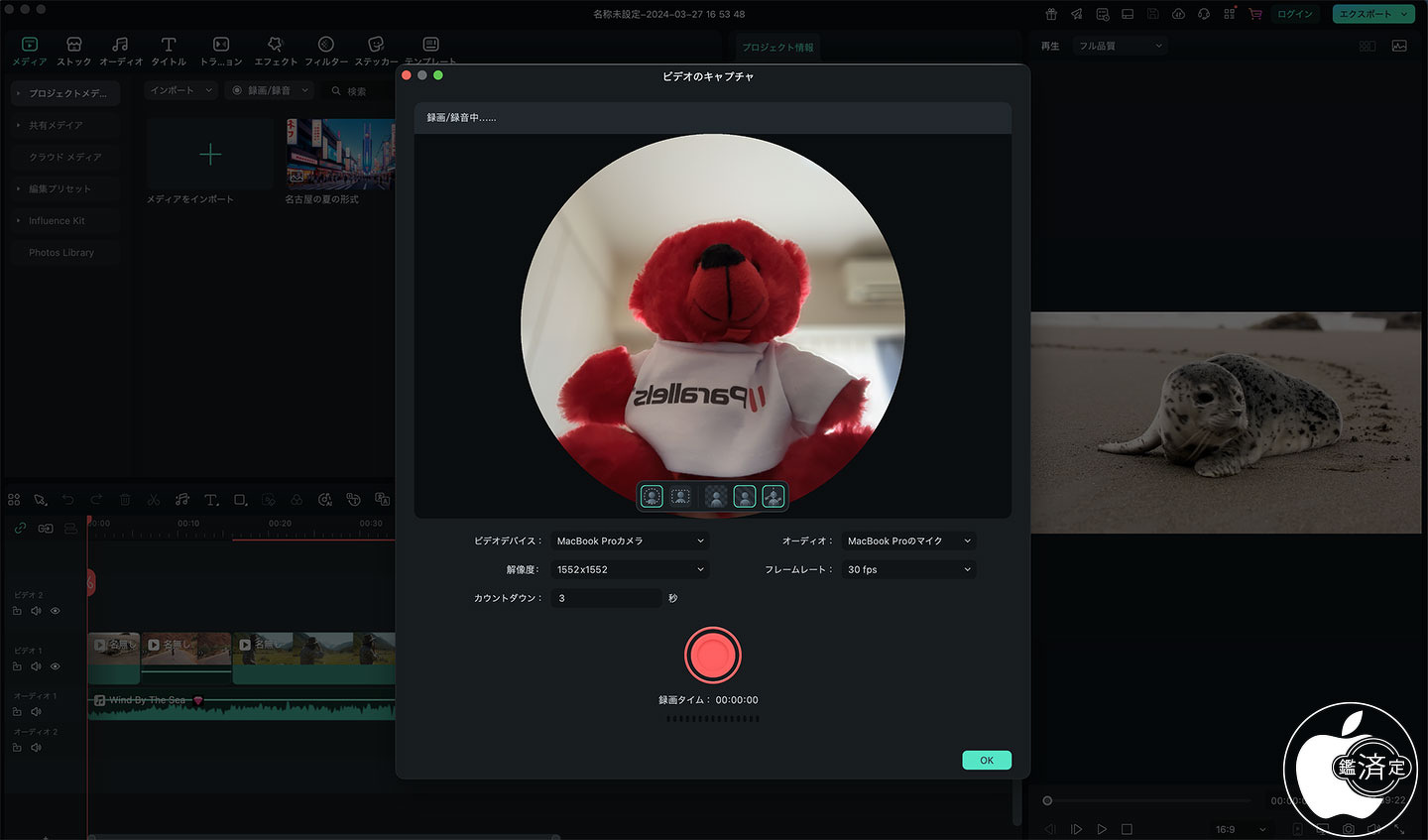Viewport: 1428px width, 840px height.
Task: Open the Titles tab
Action: [169, 52]
